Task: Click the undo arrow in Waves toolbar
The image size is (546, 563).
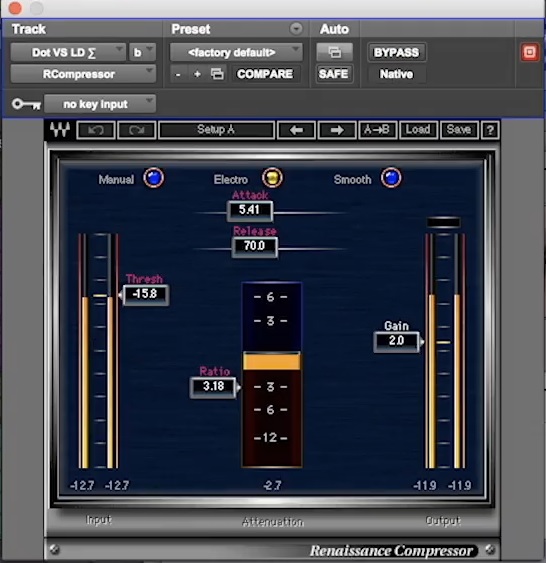Action: [96, 130]
